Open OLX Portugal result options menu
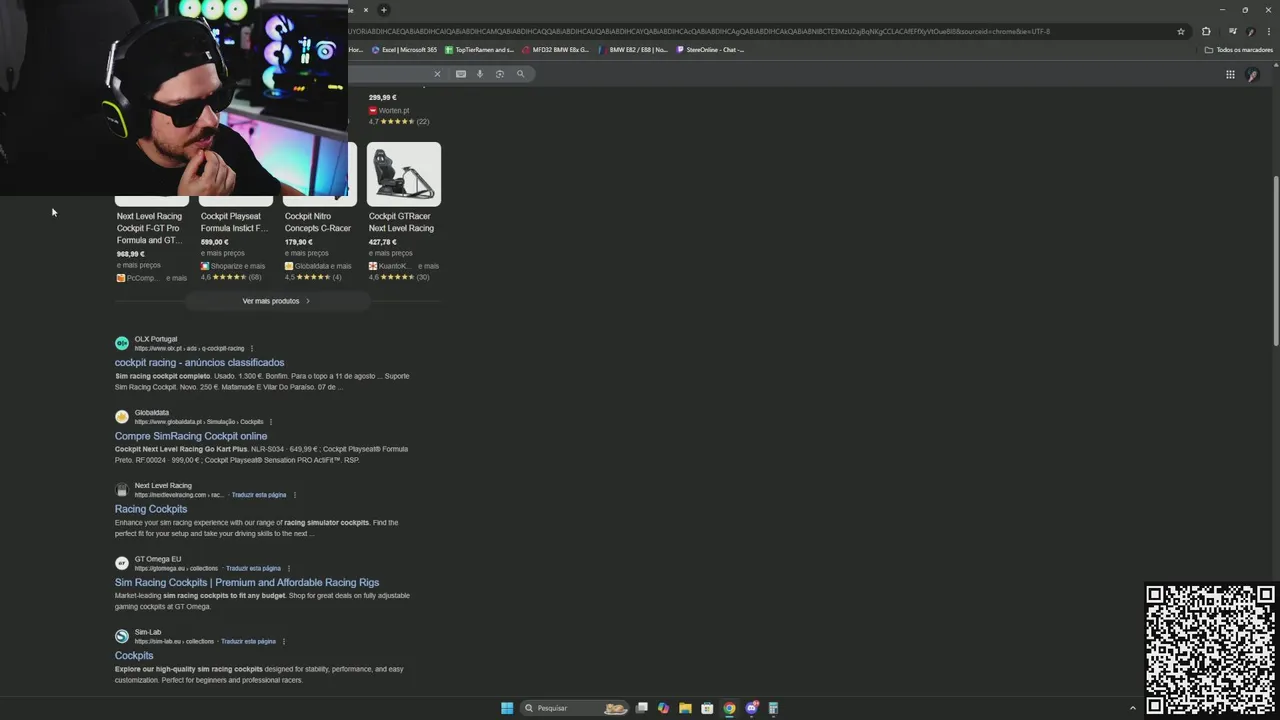 tap(251, 349)
